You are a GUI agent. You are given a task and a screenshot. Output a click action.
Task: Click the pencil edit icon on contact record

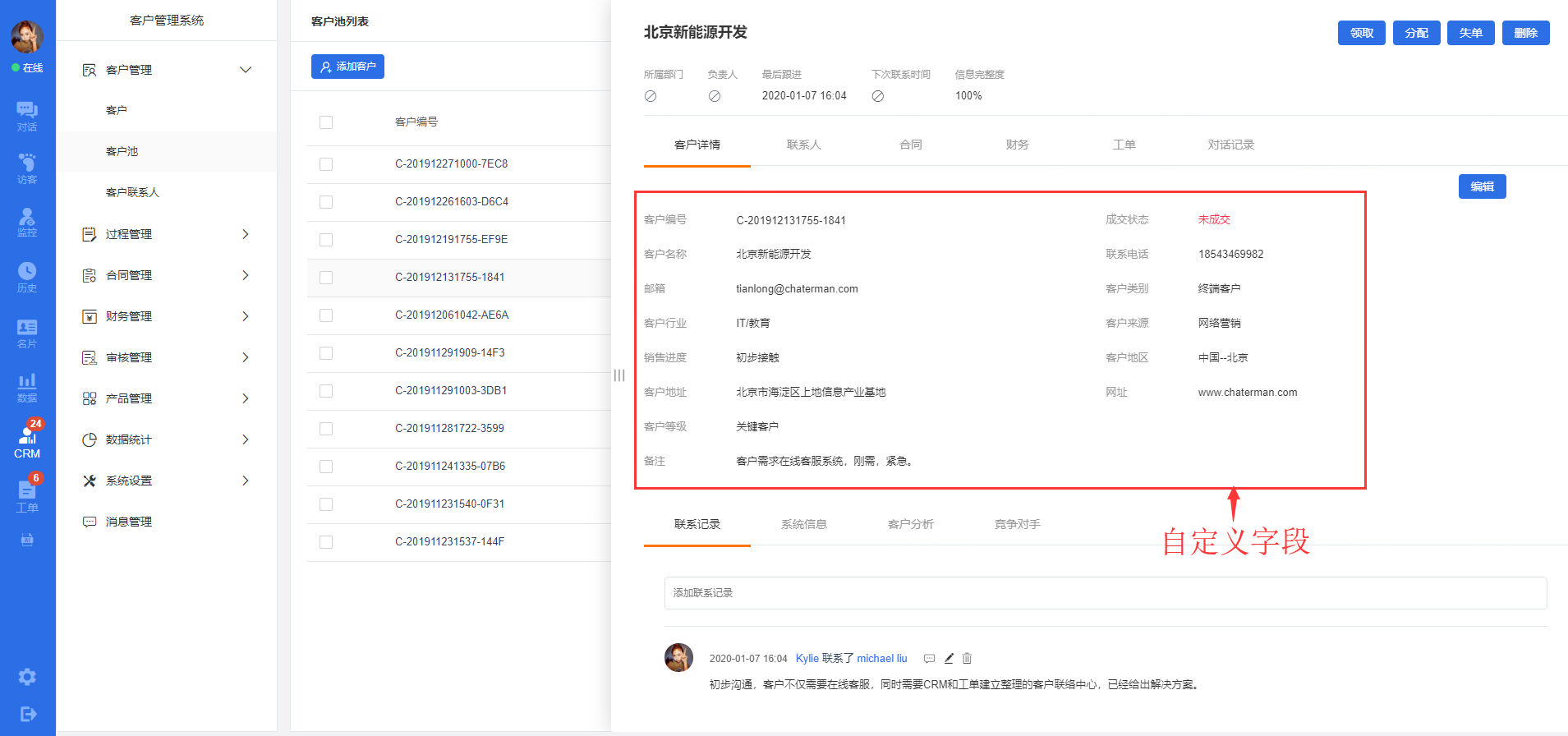click(949, 658)
